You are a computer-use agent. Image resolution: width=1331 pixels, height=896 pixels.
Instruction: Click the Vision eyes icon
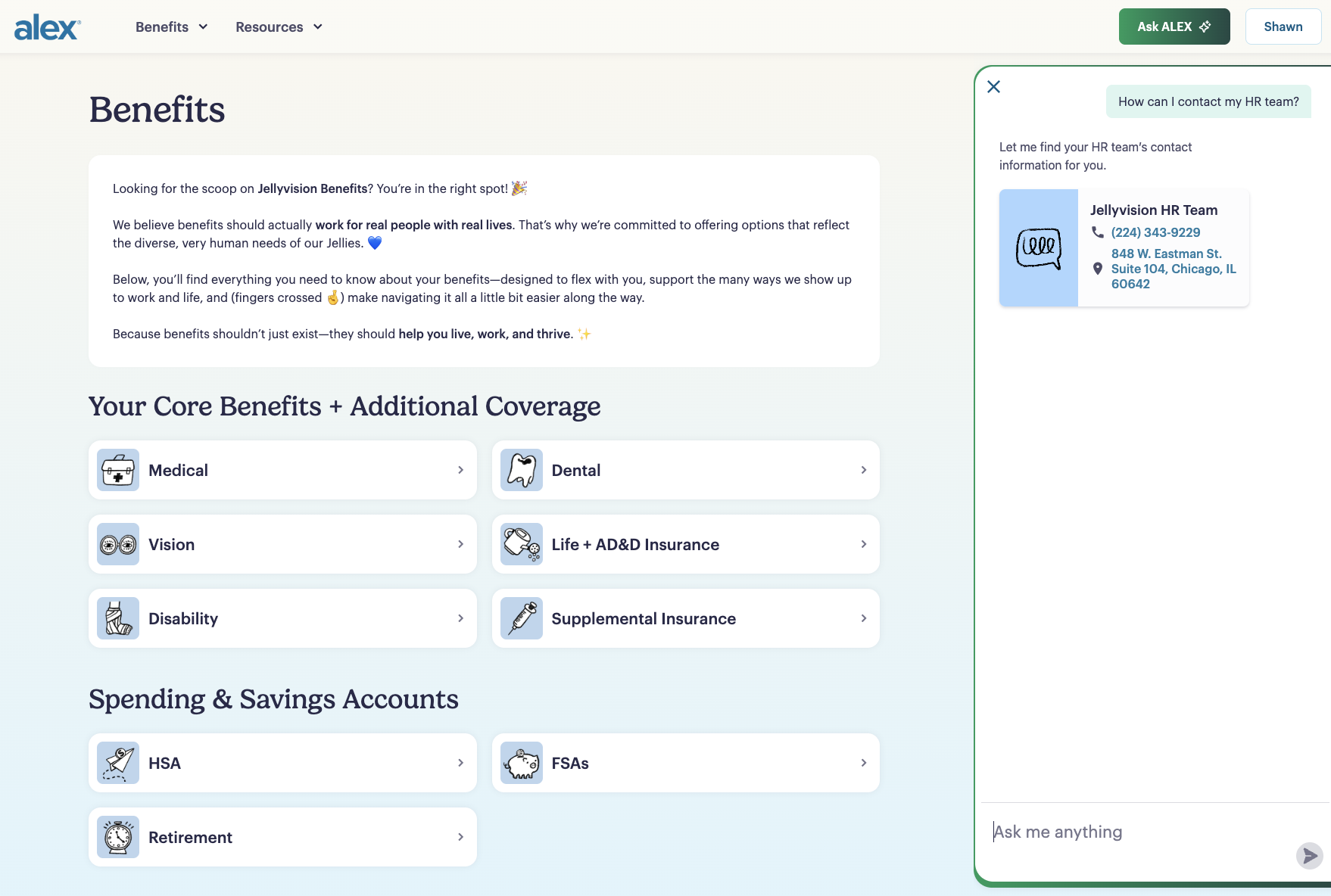click(118, 544)
